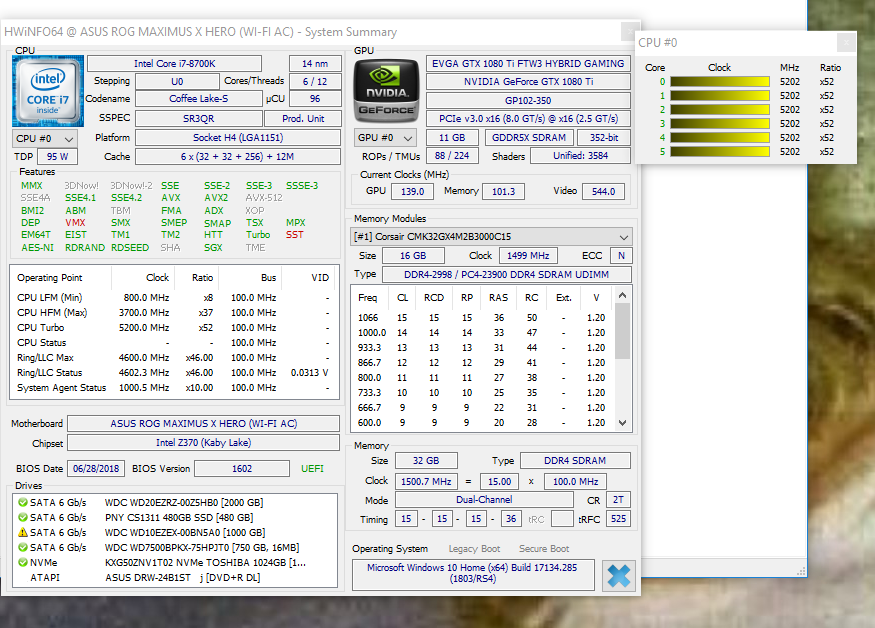
Task: Click the BIOS Version 1602 field
Action: 242,469
